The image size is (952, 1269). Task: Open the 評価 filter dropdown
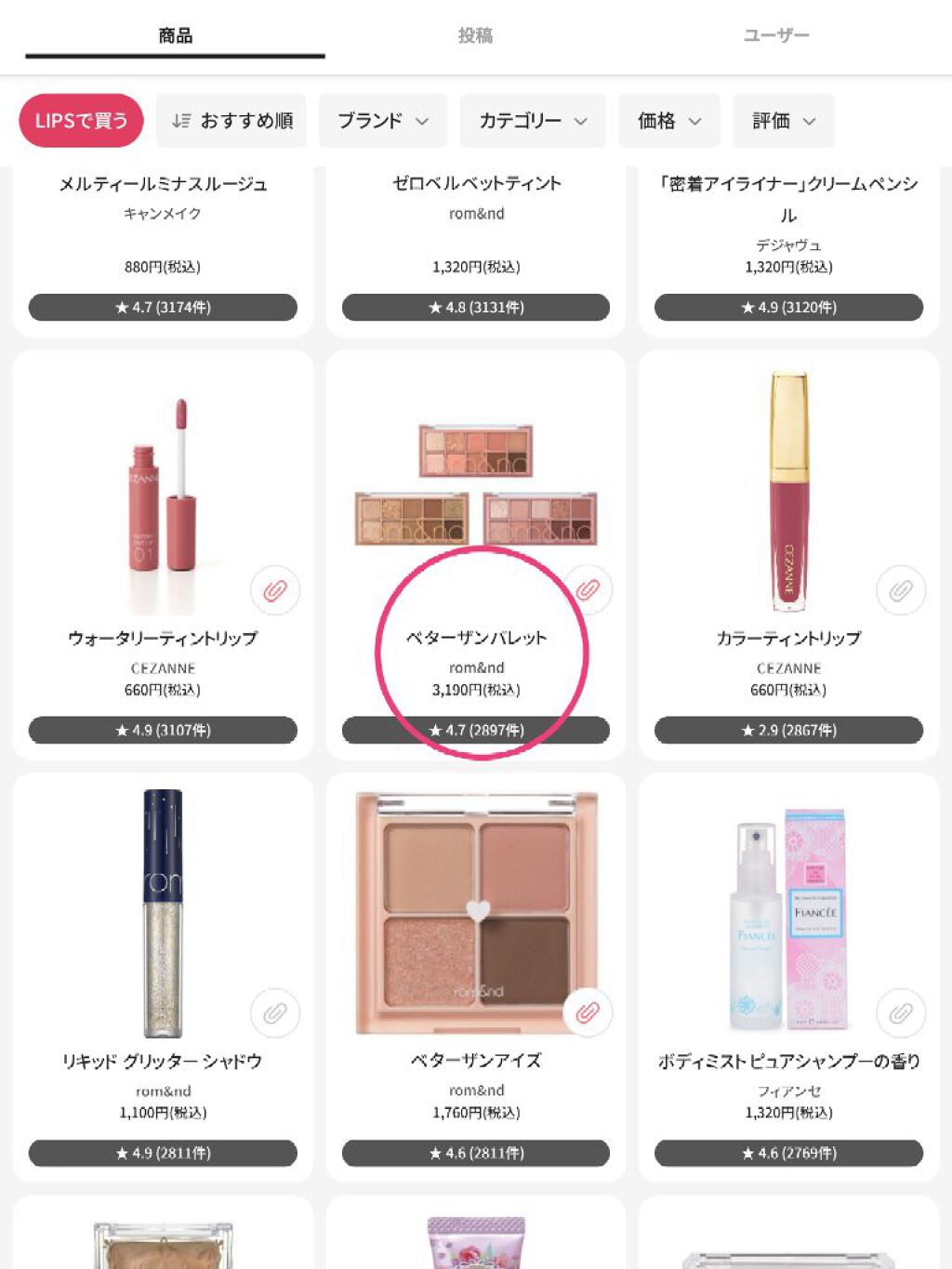pyautogui.click(x=784, y=121)
